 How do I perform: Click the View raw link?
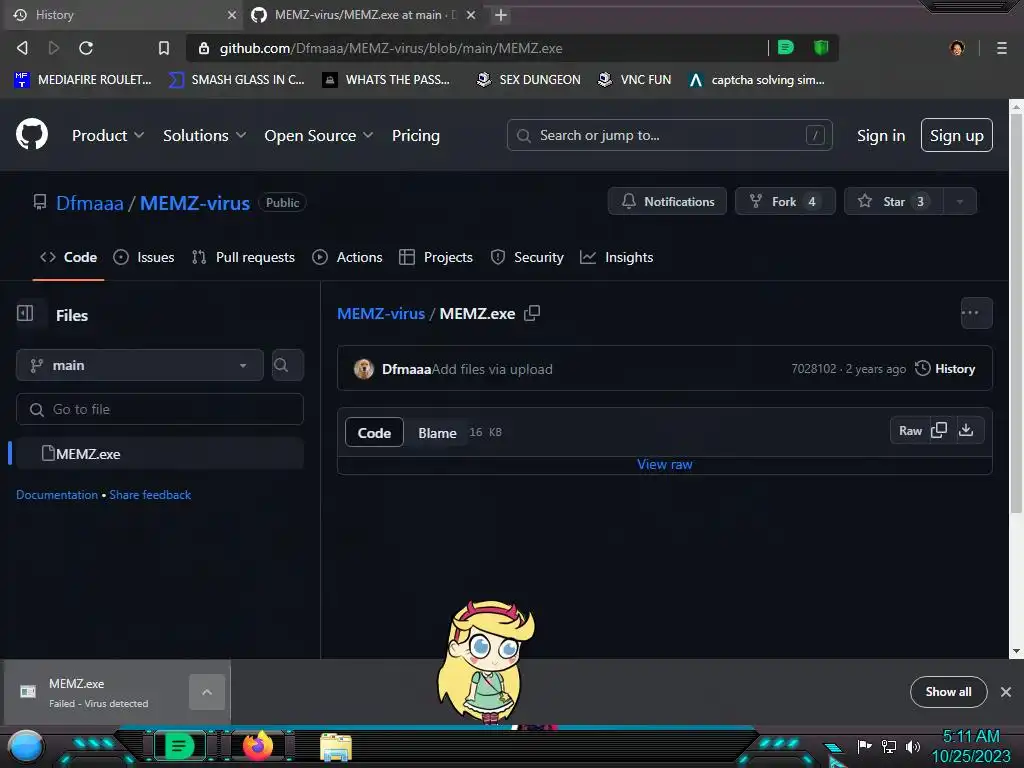click(x=665, y=464)
